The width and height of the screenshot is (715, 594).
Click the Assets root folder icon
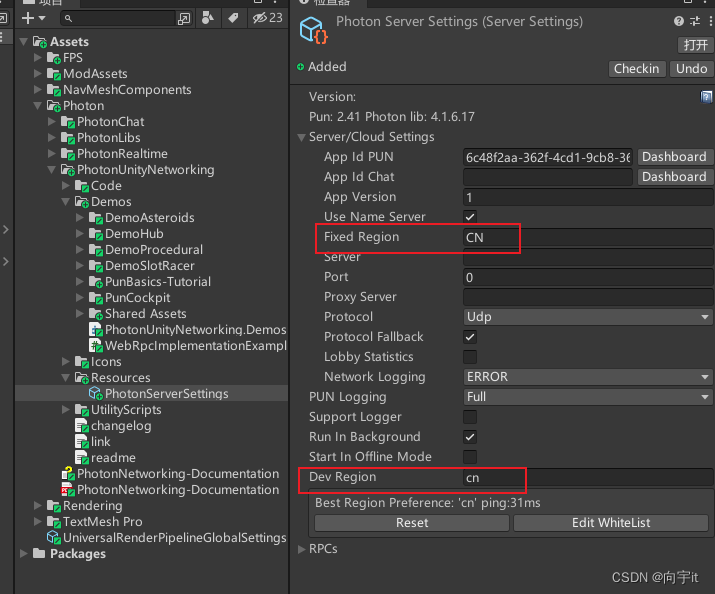click(40, 42)
